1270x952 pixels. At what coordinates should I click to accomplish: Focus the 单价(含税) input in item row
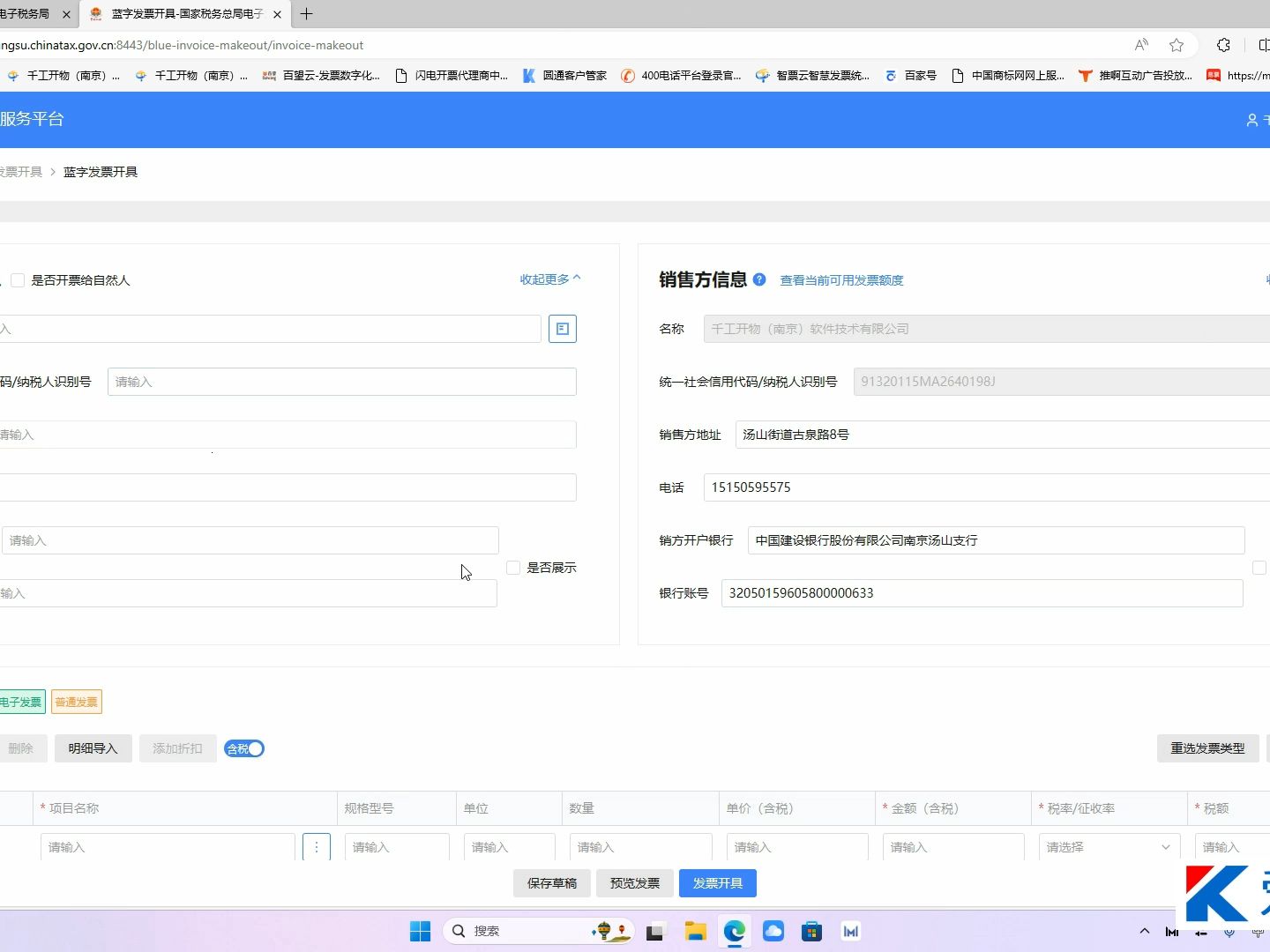pos(797,847)
